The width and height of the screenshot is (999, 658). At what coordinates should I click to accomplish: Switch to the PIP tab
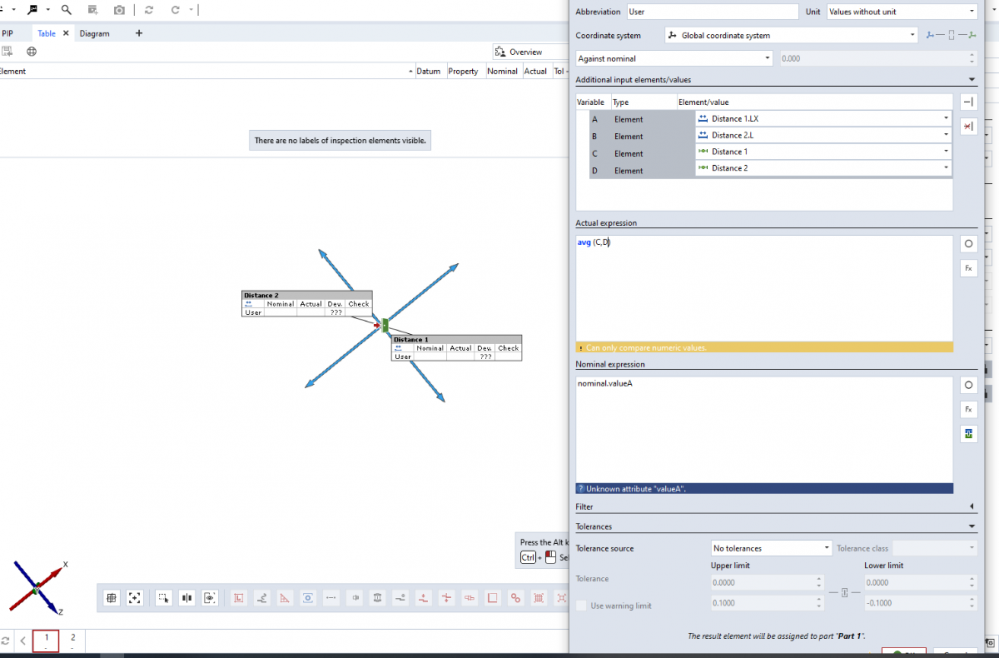coord(8,33)
